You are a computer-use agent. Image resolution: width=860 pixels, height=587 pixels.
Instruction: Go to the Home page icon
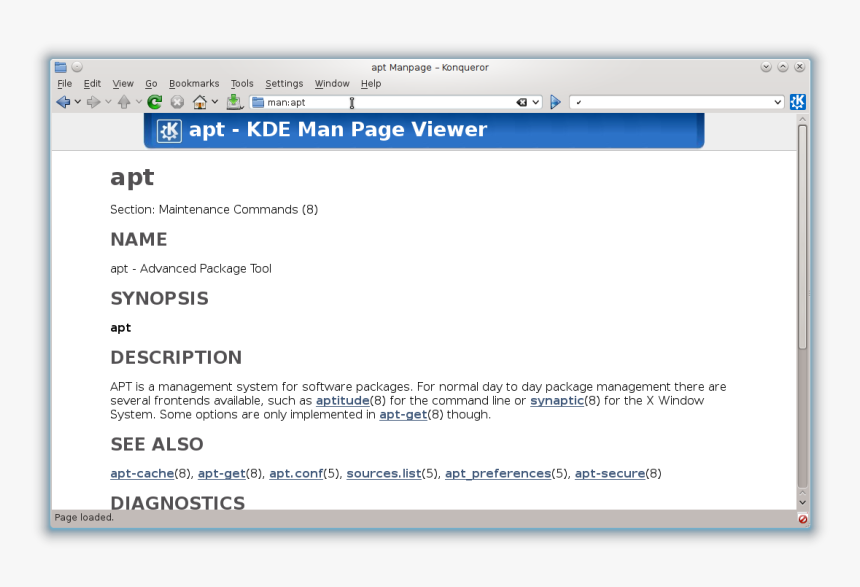coord(200,102)
